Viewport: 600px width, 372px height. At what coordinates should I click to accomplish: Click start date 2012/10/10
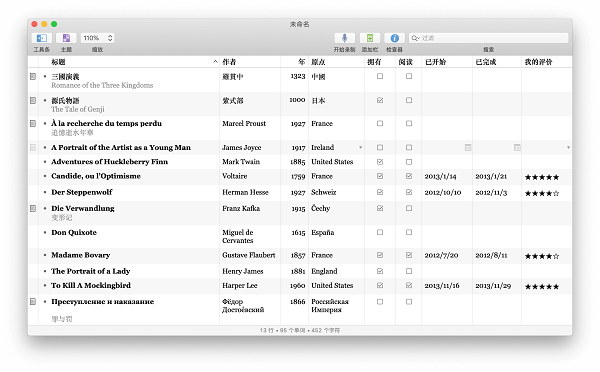click(x=443, y=193)
